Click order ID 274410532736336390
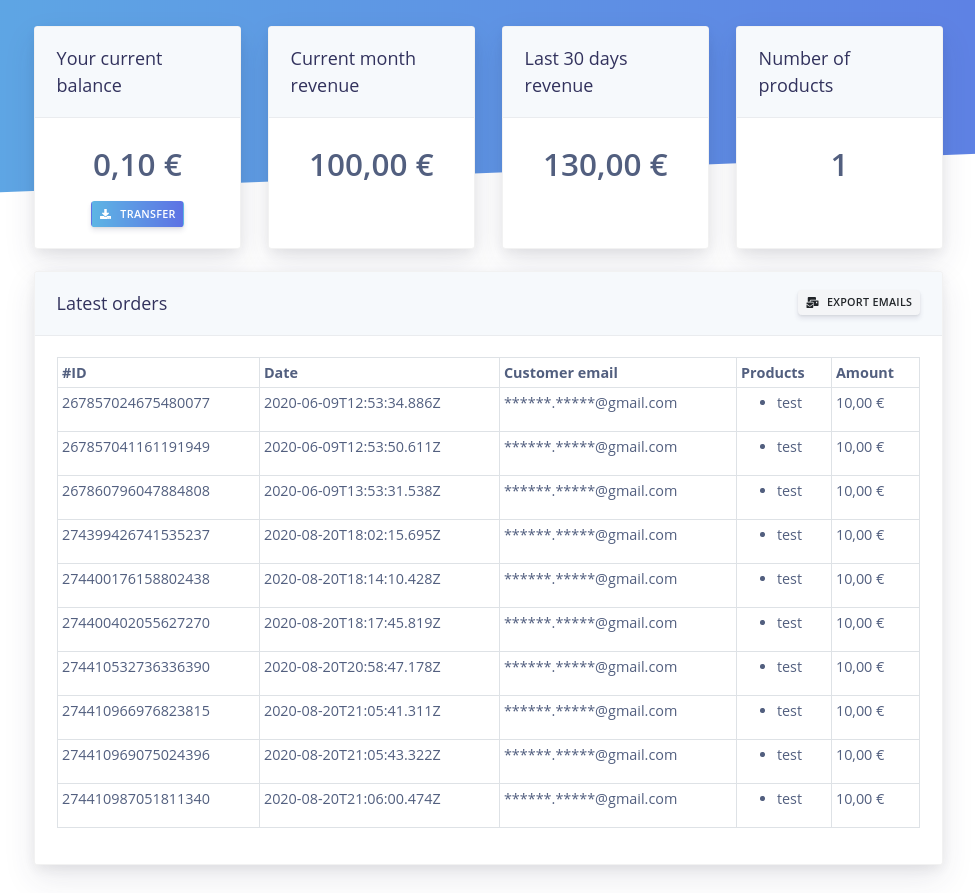This screenshot has height=893, width=975. [136, 667]
